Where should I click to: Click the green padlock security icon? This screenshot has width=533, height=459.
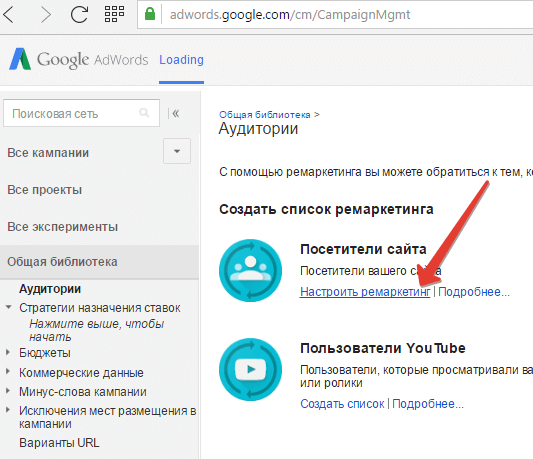[150, 14]
